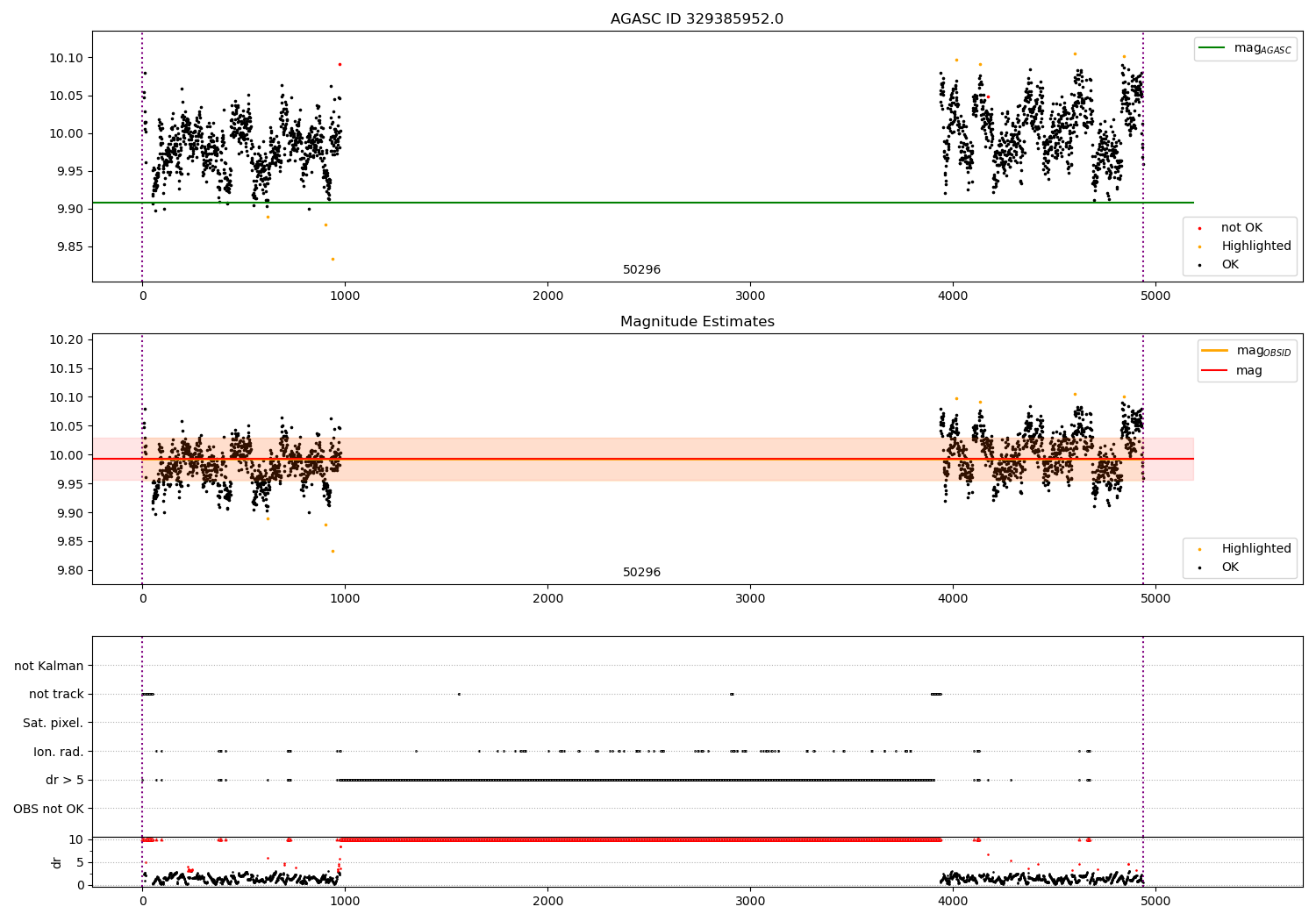The width and height of the screenshot is (1316, 921).
Task: Click the 4000 x-tick in Magnitude Estimates plot
Action: (953, 599)
